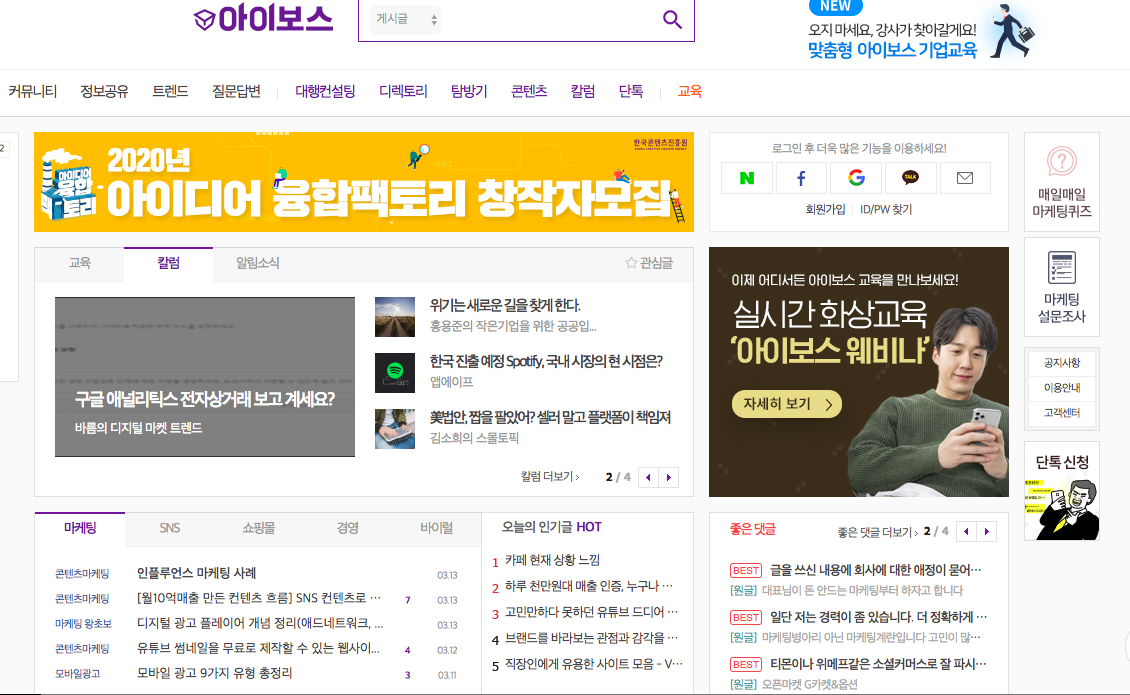The width and height of the screenshot is (1130, 695).
Task: Click the 칼럼 더보기 link
Action: pos(549,477)
